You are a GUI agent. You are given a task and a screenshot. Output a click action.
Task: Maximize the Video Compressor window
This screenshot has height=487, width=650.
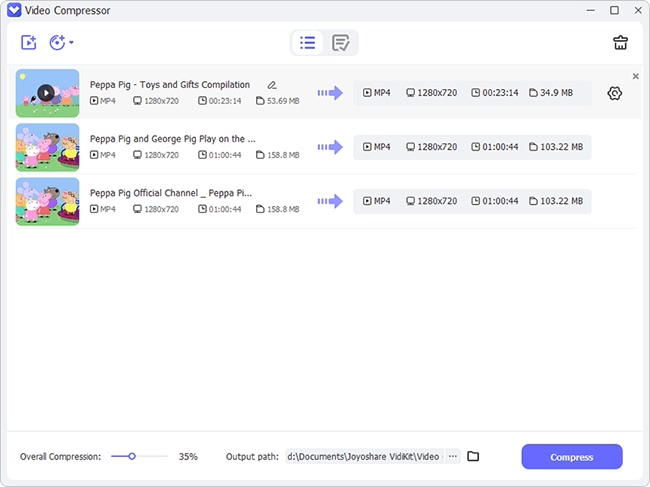click(x=614, y=10)
